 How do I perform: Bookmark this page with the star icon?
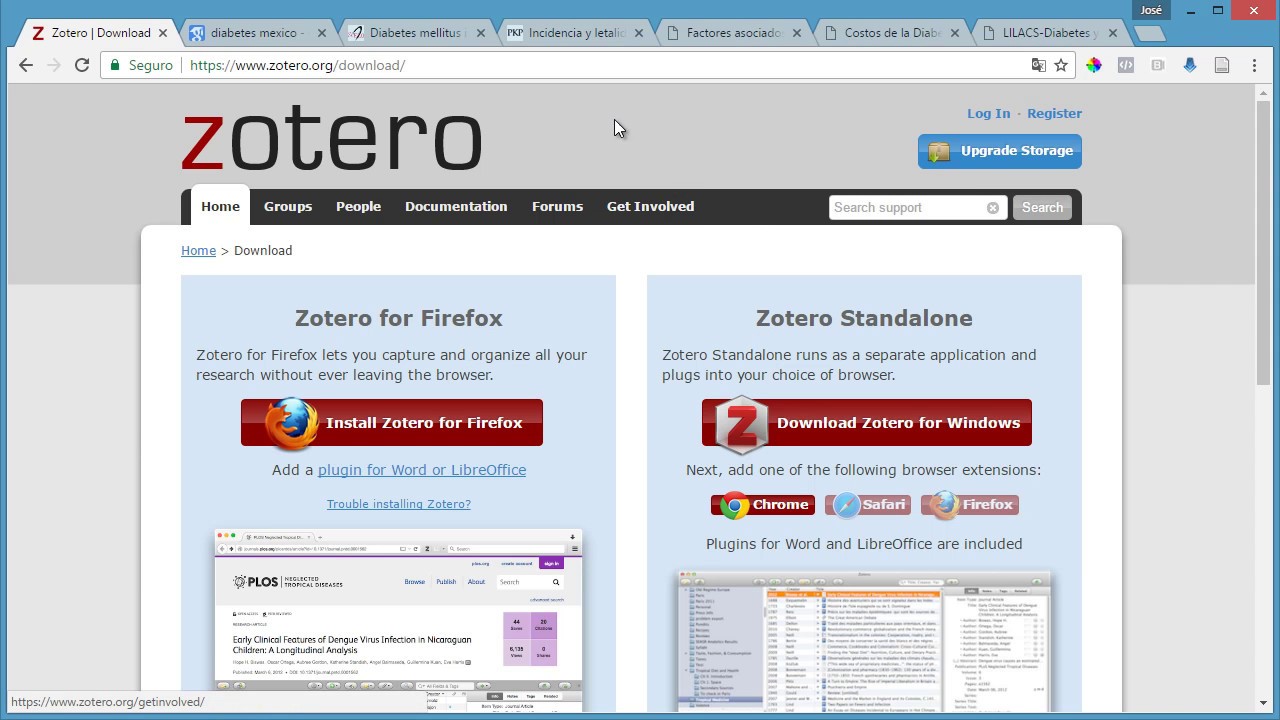pos(1061,65)
